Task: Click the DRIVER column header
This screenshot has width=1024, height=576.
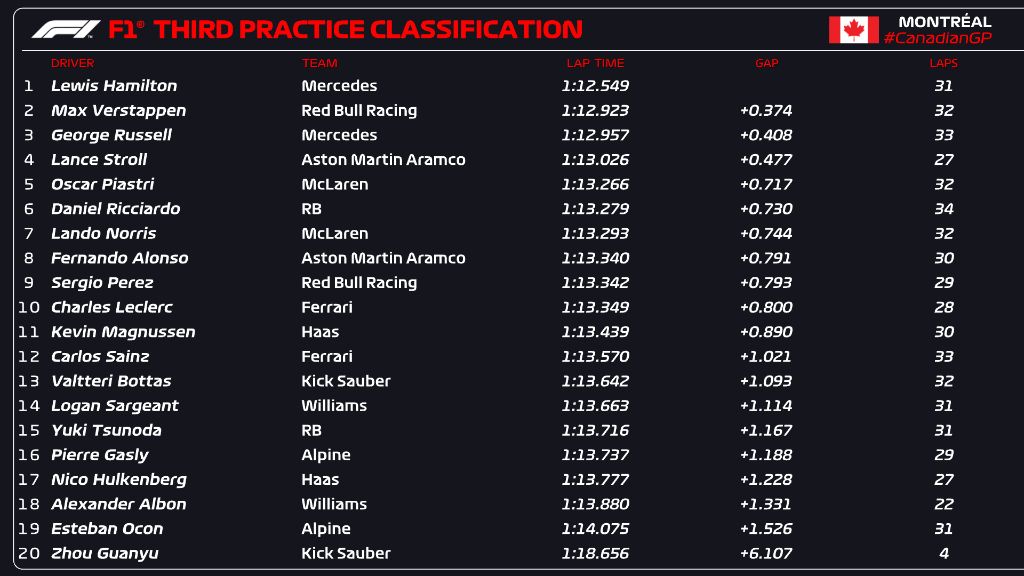Action: click(72, 63)
